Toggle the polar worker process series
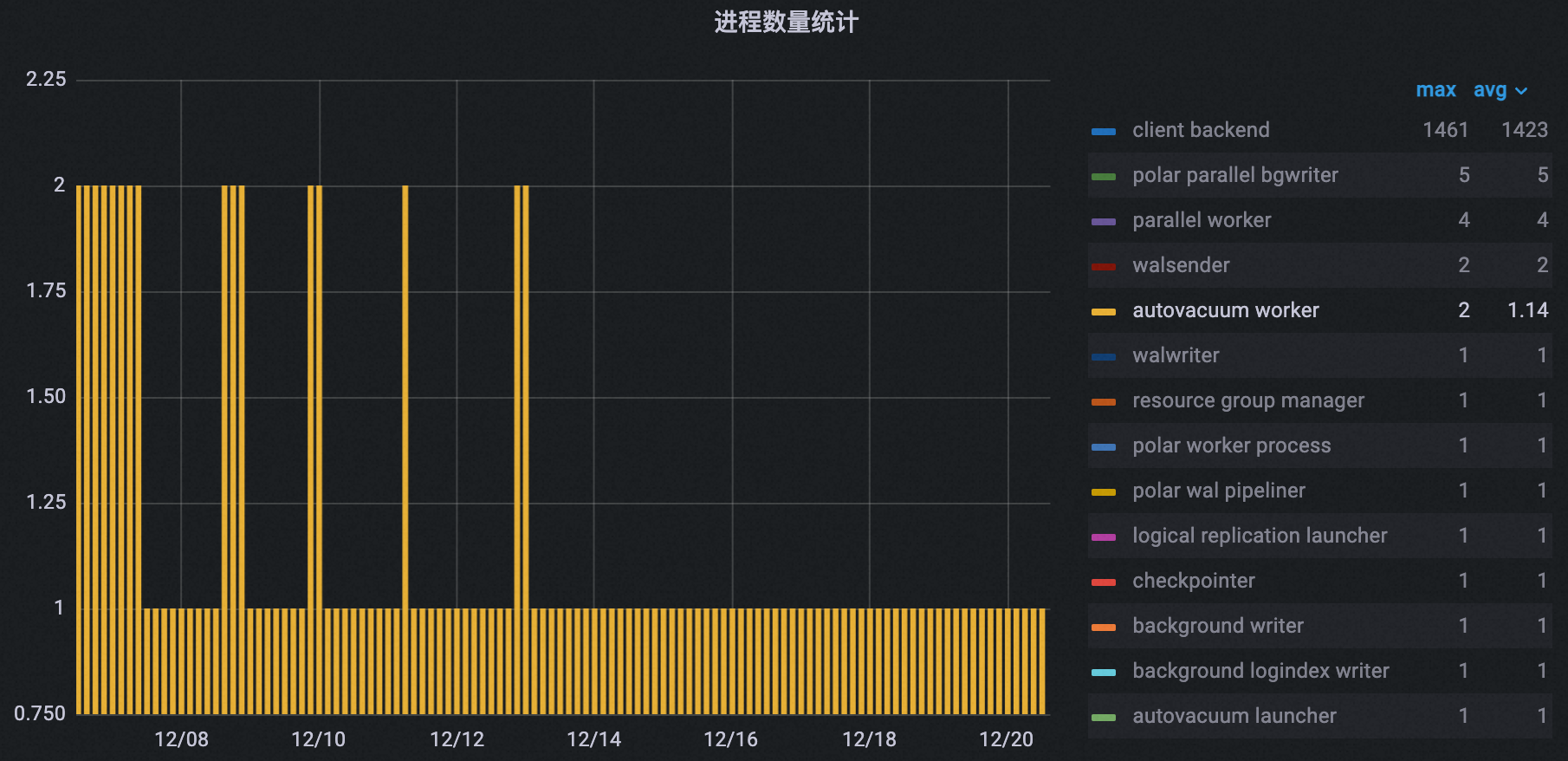Image resolution: width=1568 pixels, height=761 pixels. (x=1232, y=446)
